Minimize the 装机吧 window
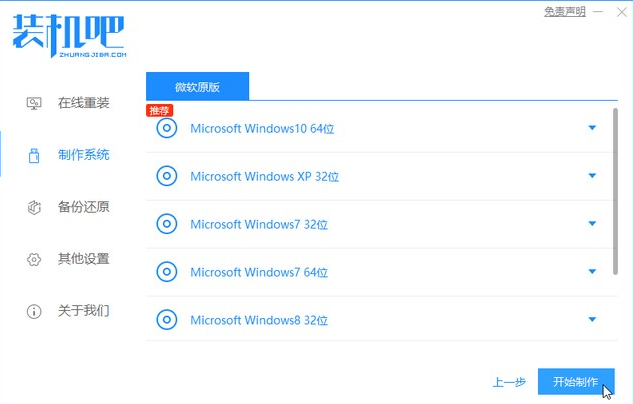Viewport: 633px width, 404px height. 598,12
